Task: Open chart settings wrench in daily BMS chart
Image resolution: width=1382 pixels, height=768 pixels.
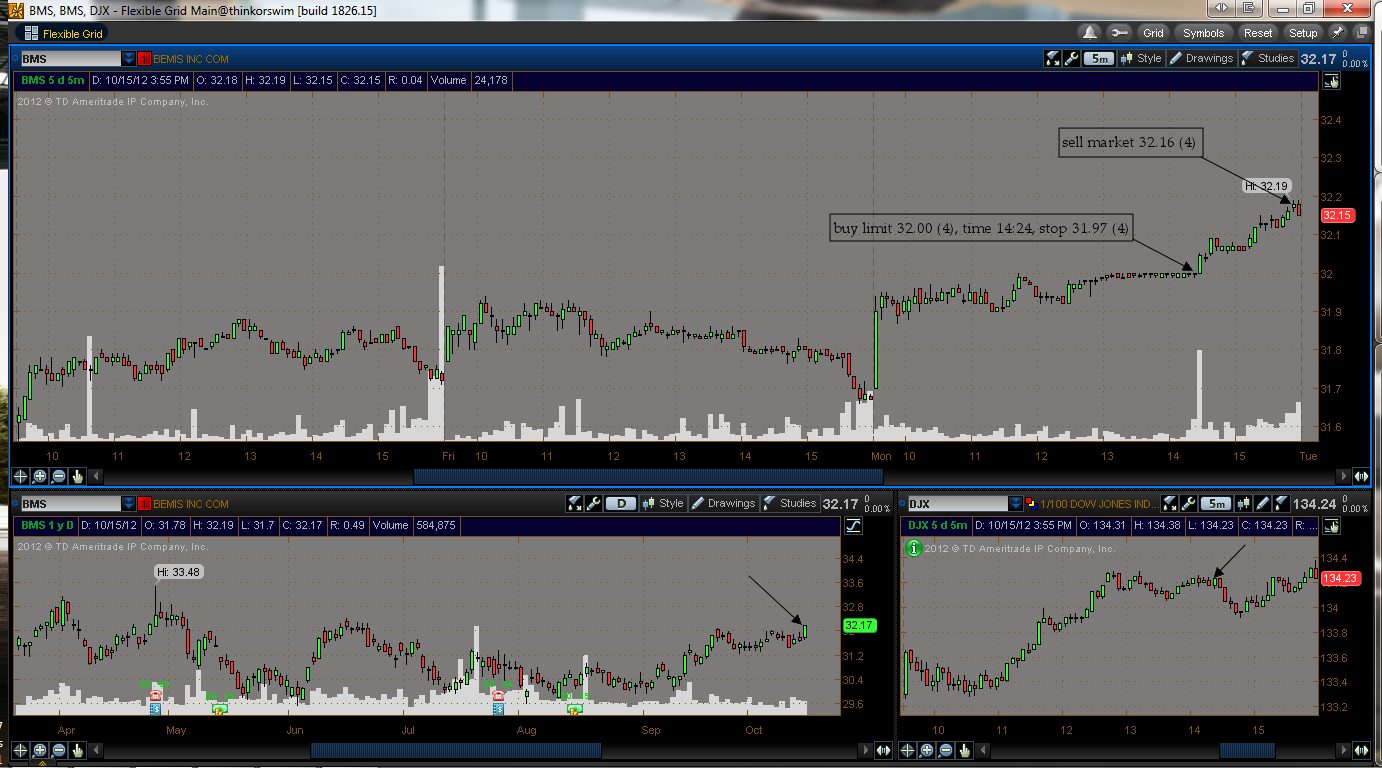Action: (x=593, y=503)
